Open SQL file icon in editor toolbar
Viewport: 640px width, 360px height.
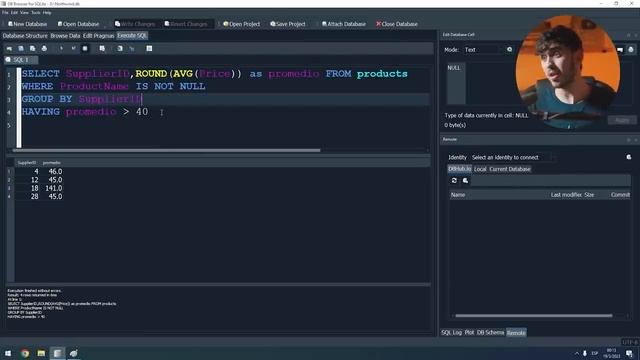[x=21, y=49]
